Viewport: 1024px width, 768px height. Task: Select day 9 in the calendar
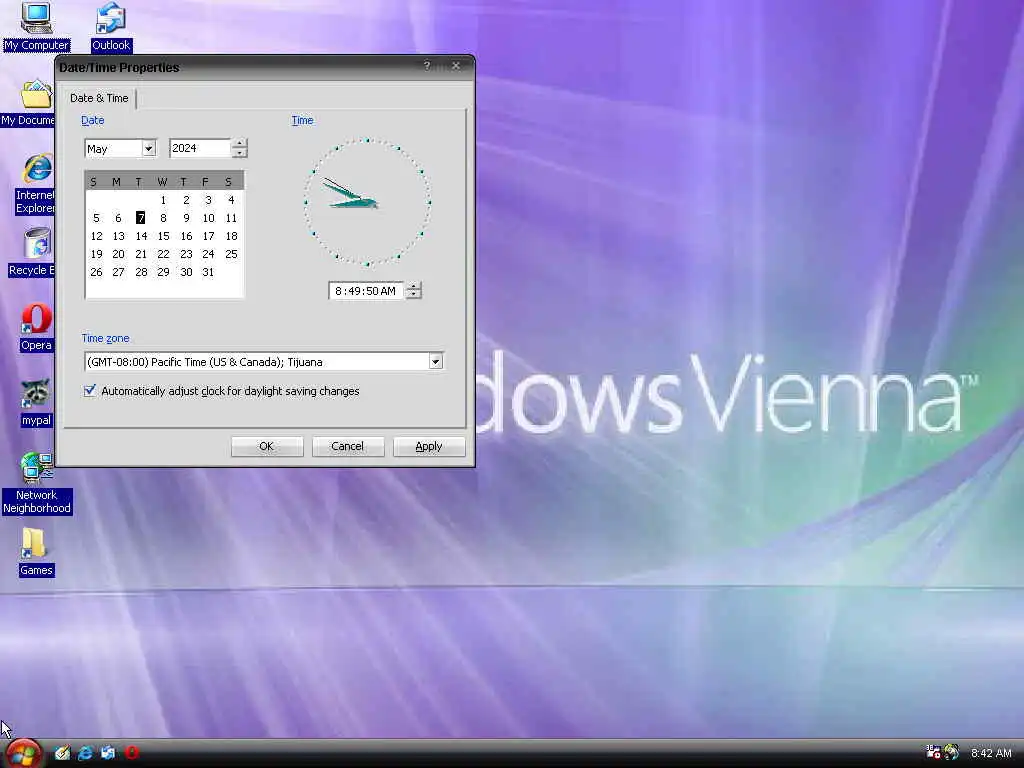[186, 217]
